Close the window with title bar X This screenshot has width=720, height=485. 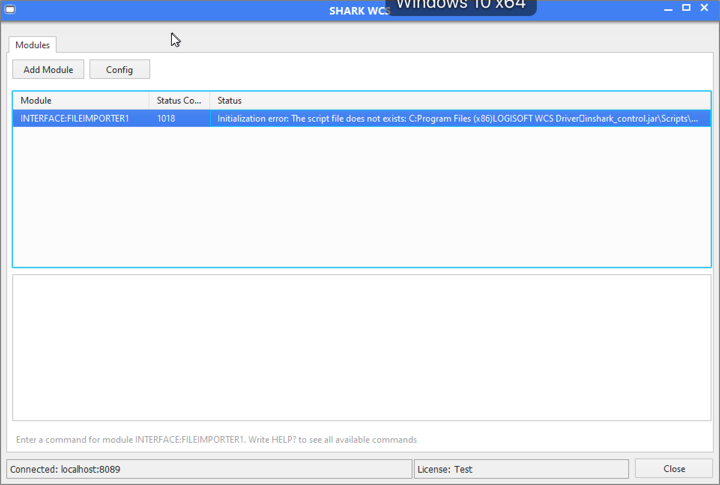coord(704,8)
